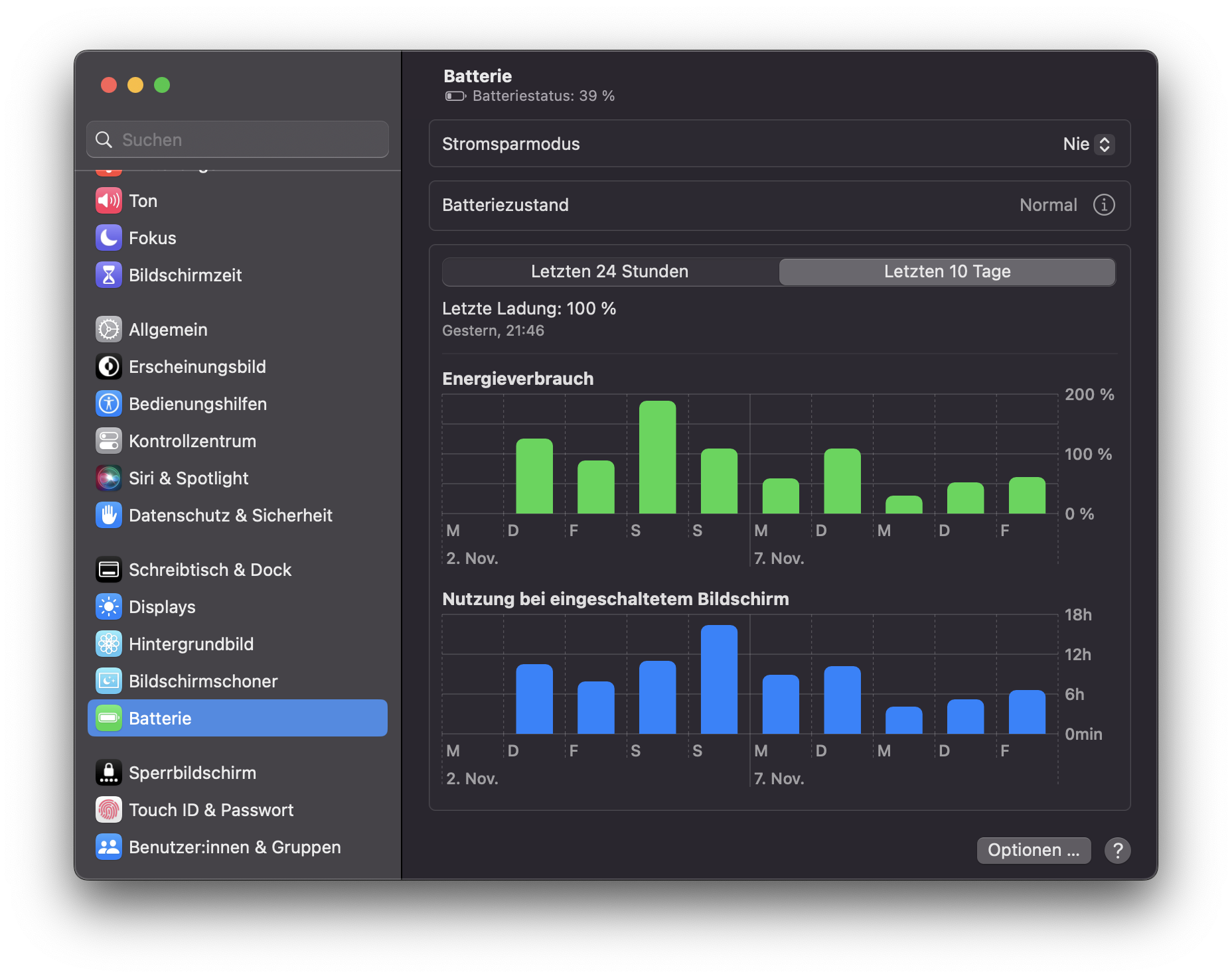Open the help question mark button
Screen dimensions: 1232x978
(1118, 851)
